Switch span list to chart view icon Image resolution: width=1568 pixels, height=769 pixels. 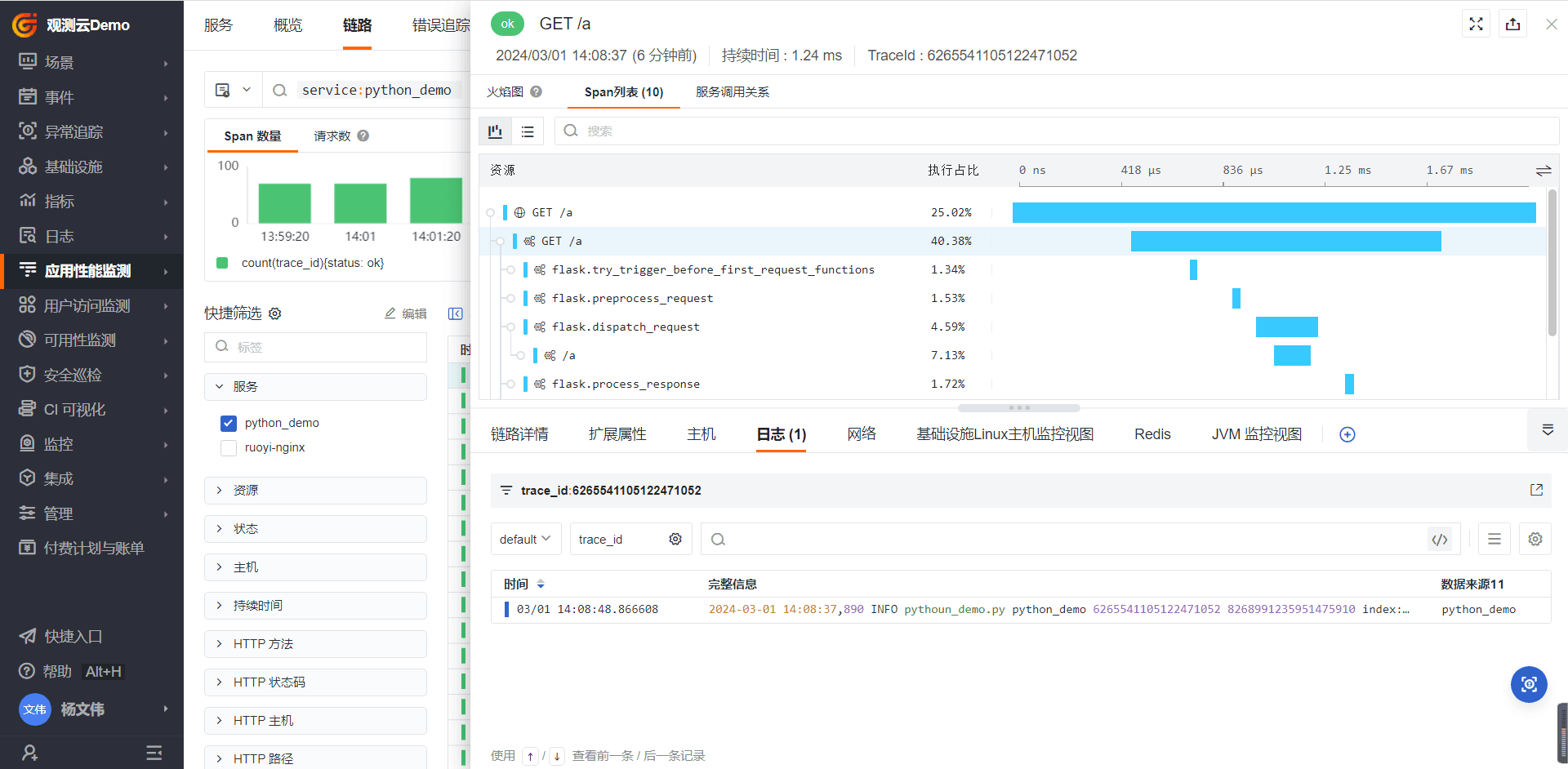(495, 131)
